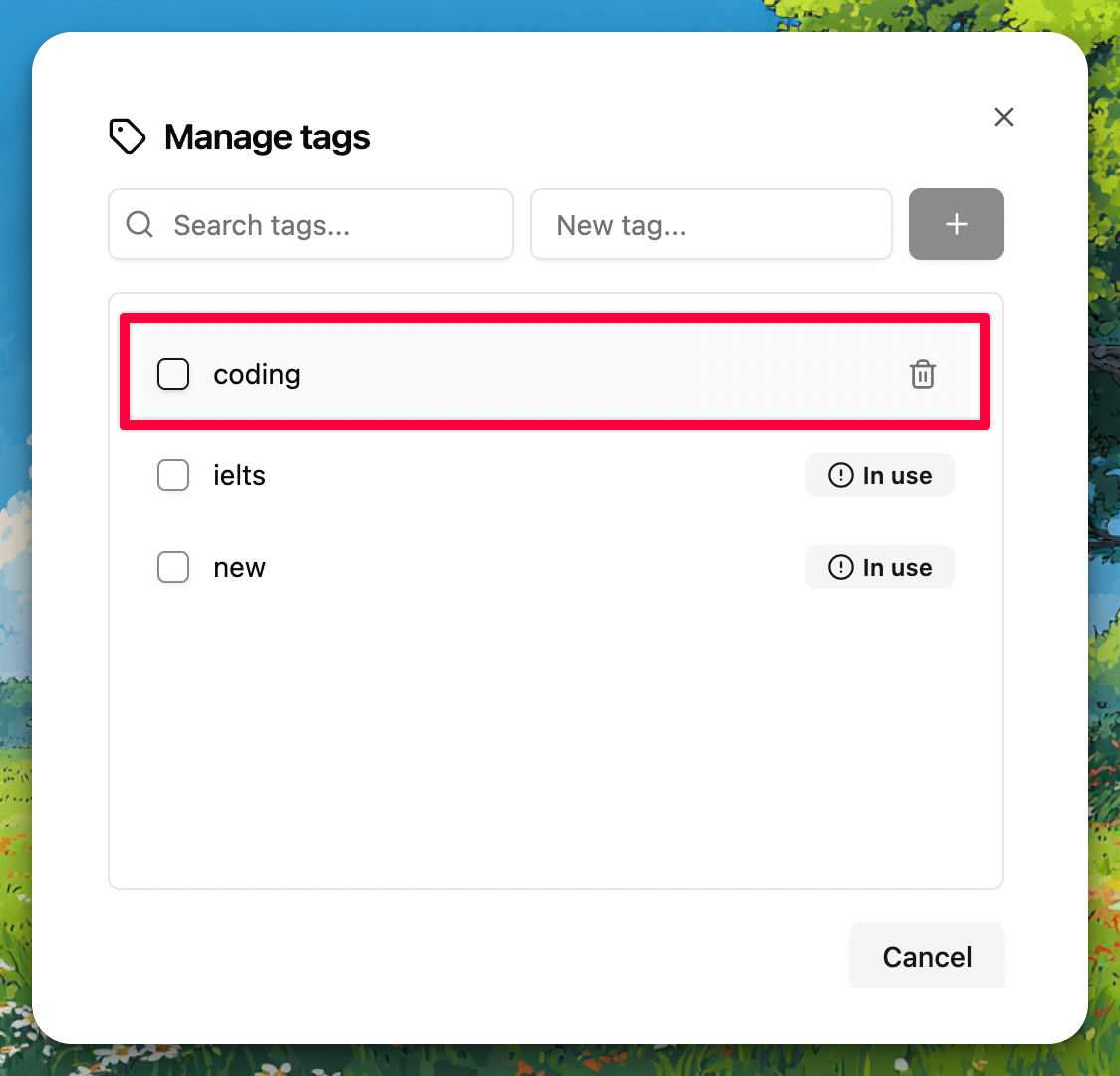The height and width of the screenshot is (1076, 1120).
Task: Click the magnifier icon in search box
Action: 140,224
